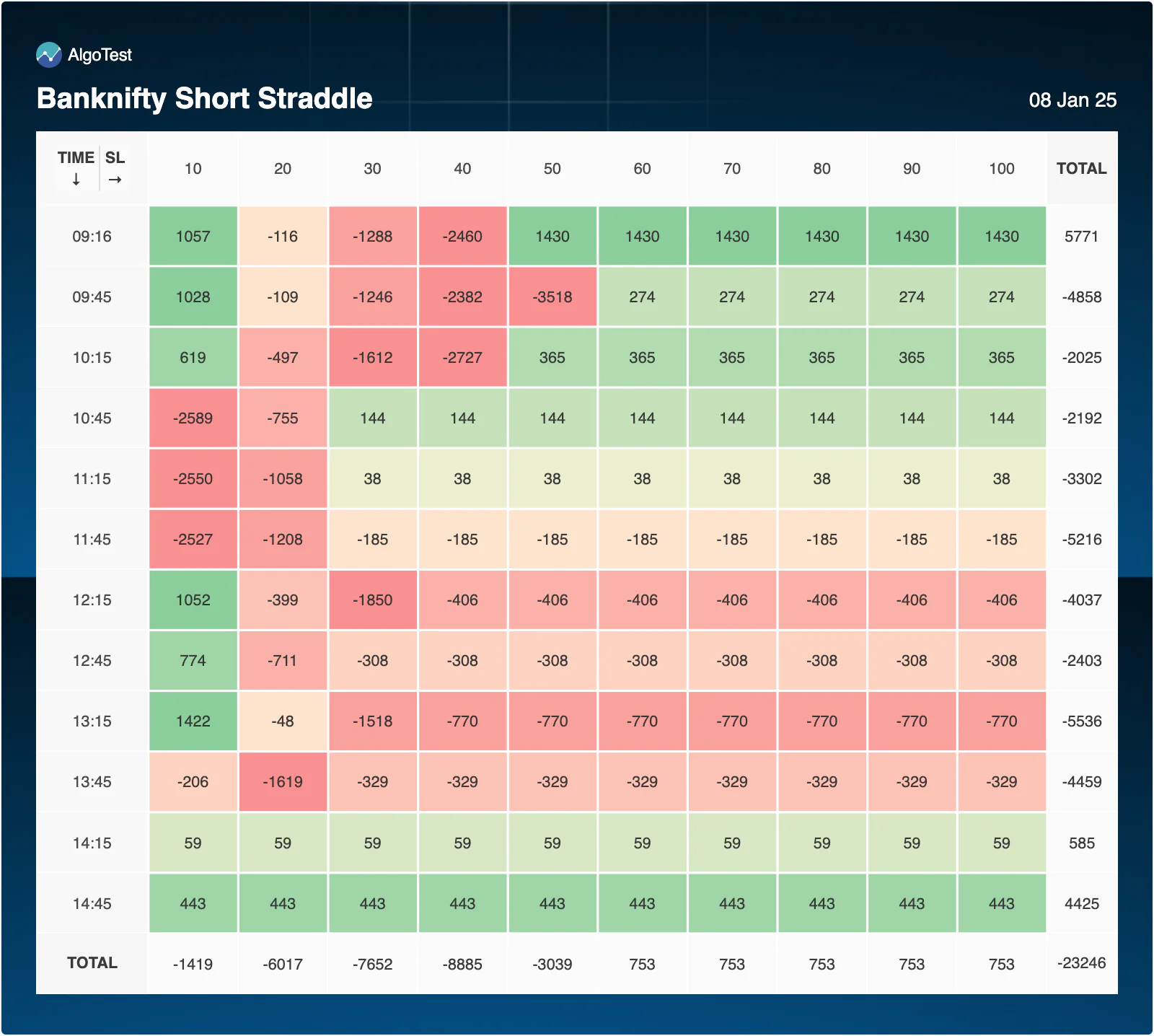Screen dimensions: 1154x1036
Task: Click the 09:16 time row label
Action: 92,237
